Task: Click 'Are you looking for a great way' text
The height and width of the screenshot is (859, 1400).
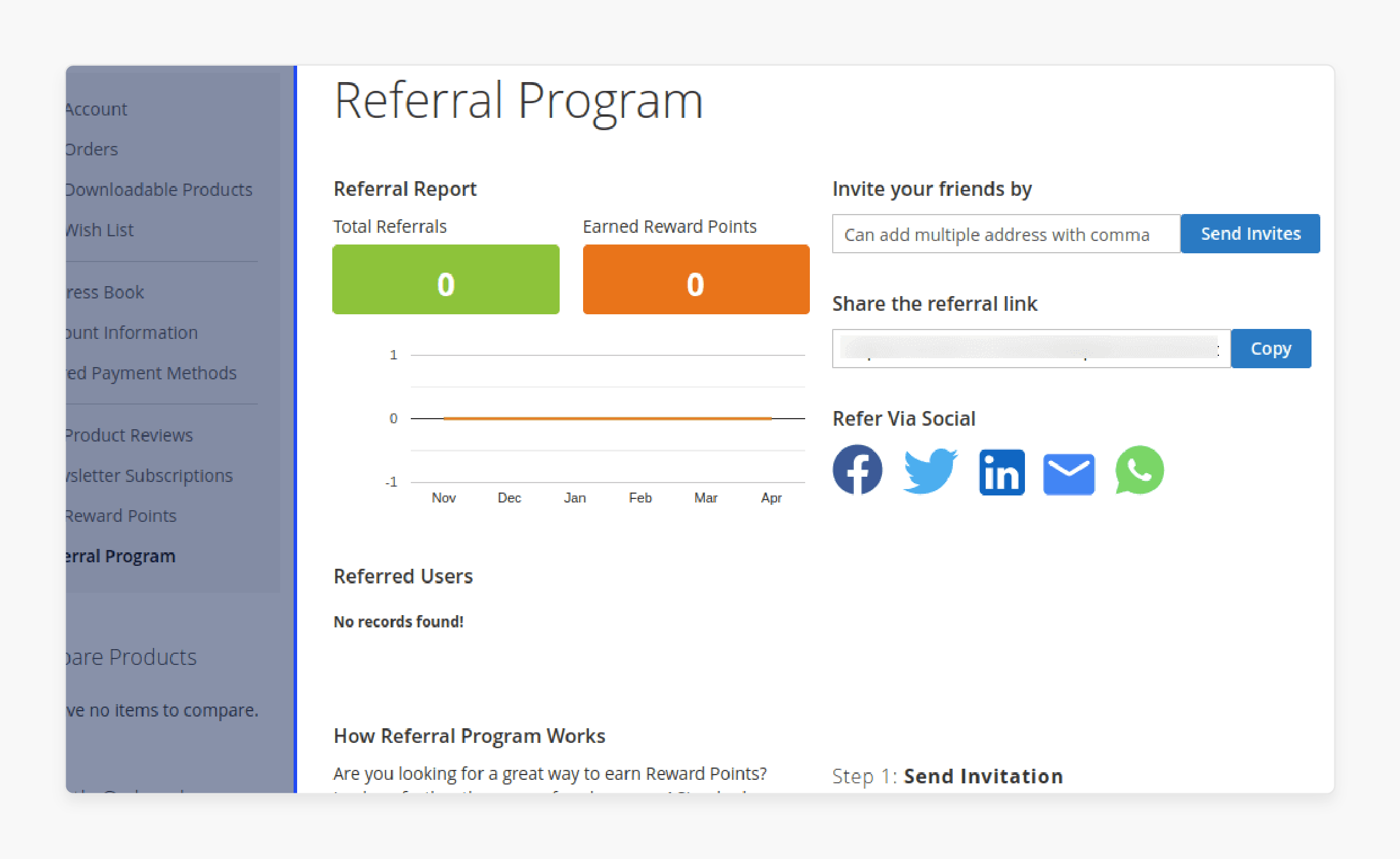Action: [x=550, y=774]
